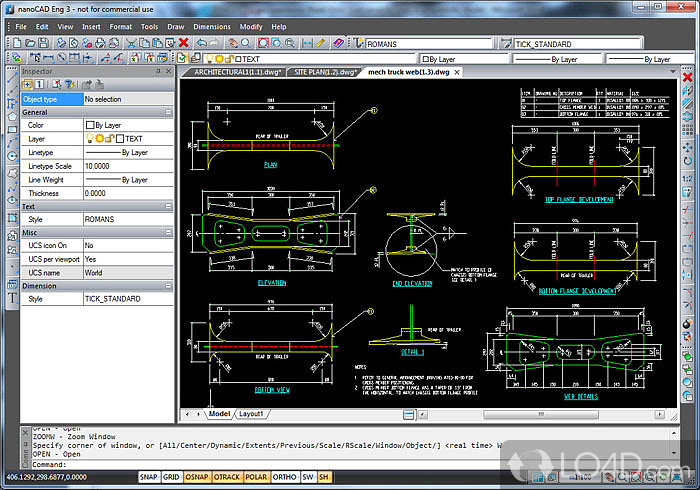Open the TEXT layer dropdown in toolbar

coord(309,58)
